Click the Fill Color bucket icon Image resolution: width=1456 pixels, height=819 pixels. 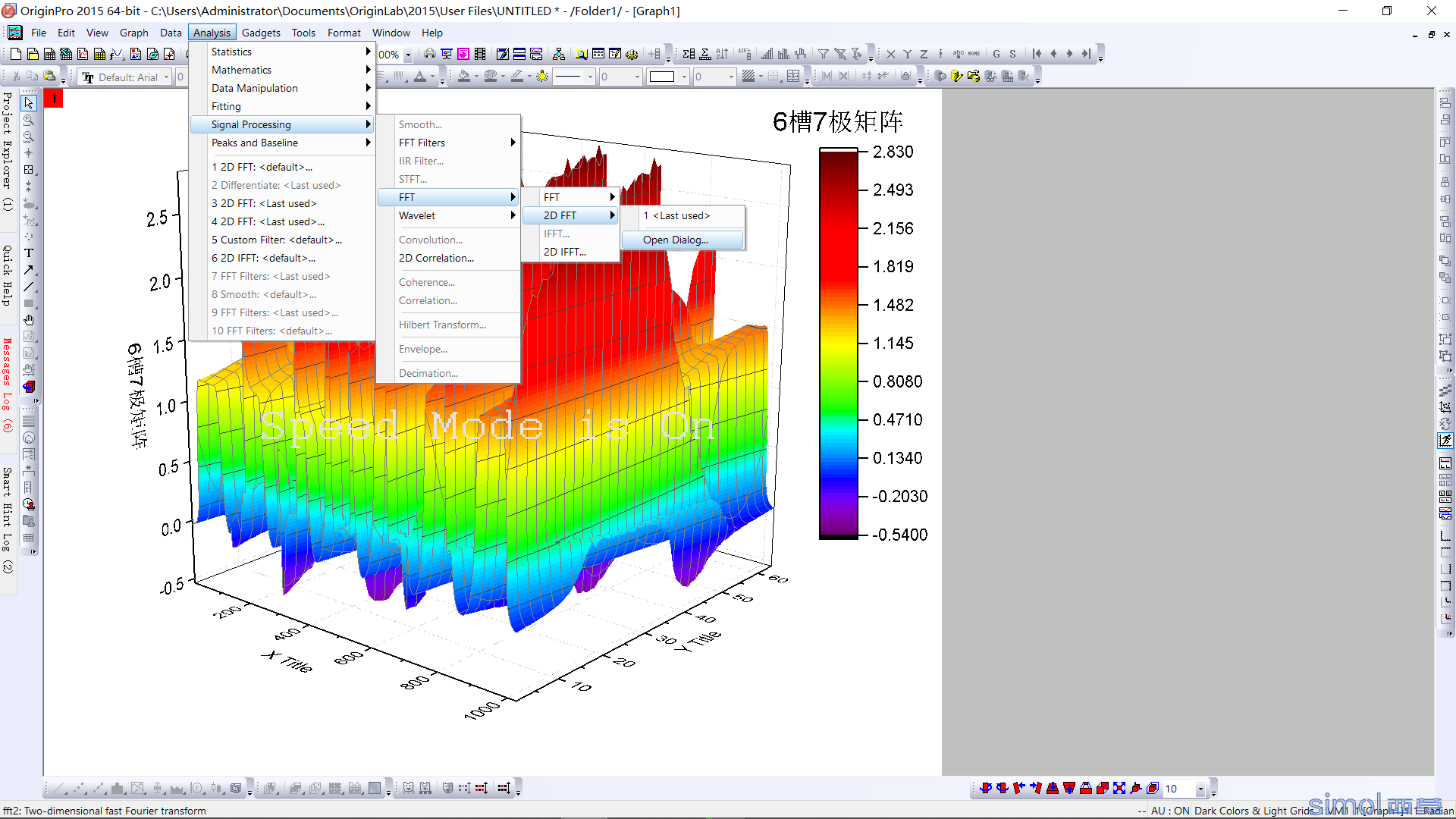(x=464, y=77)
